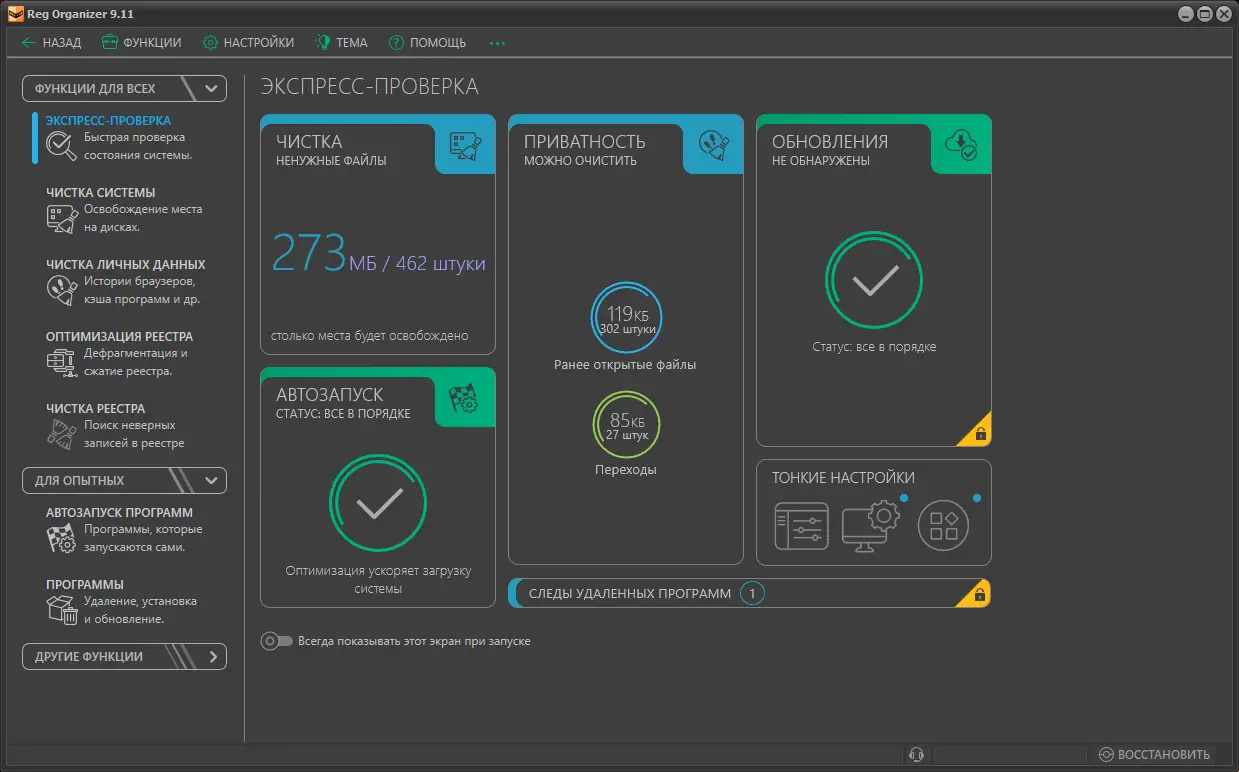Click the programs box and trash icon
The height and width of the screenshot is (772, 1239).
[61, 611]
